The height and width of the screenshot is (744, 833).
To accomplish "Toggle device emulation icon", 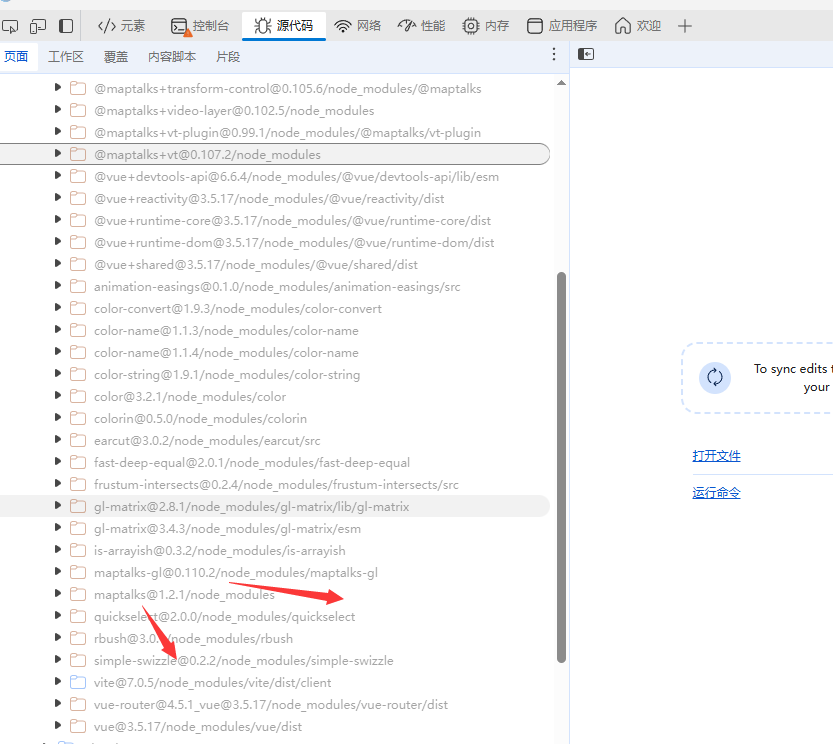I will coord(38,26).
